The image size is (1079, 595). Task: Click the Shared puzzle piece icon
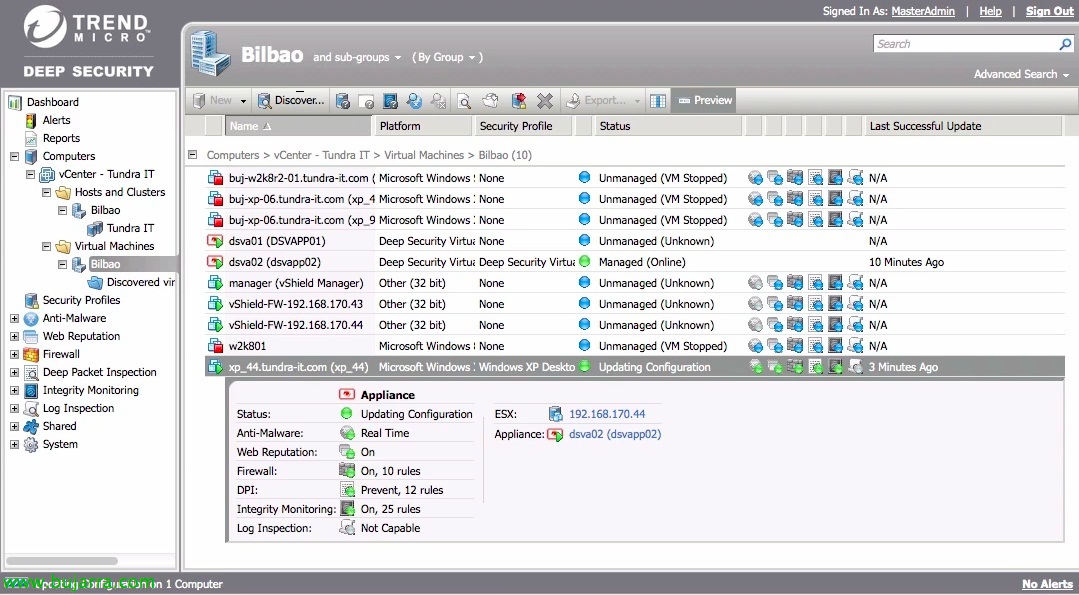pyautogui.click(x=31, y=426)
